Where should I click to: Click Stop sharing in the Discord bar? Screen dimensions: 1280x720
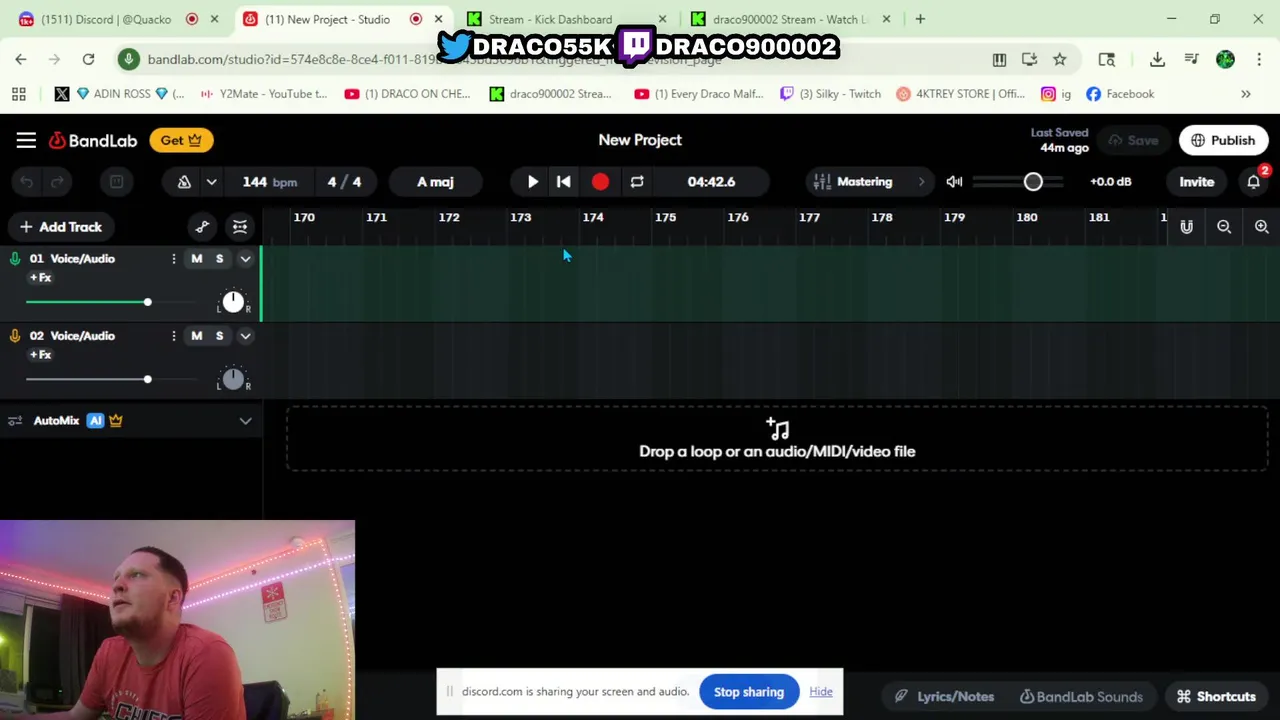pos(749,692)
